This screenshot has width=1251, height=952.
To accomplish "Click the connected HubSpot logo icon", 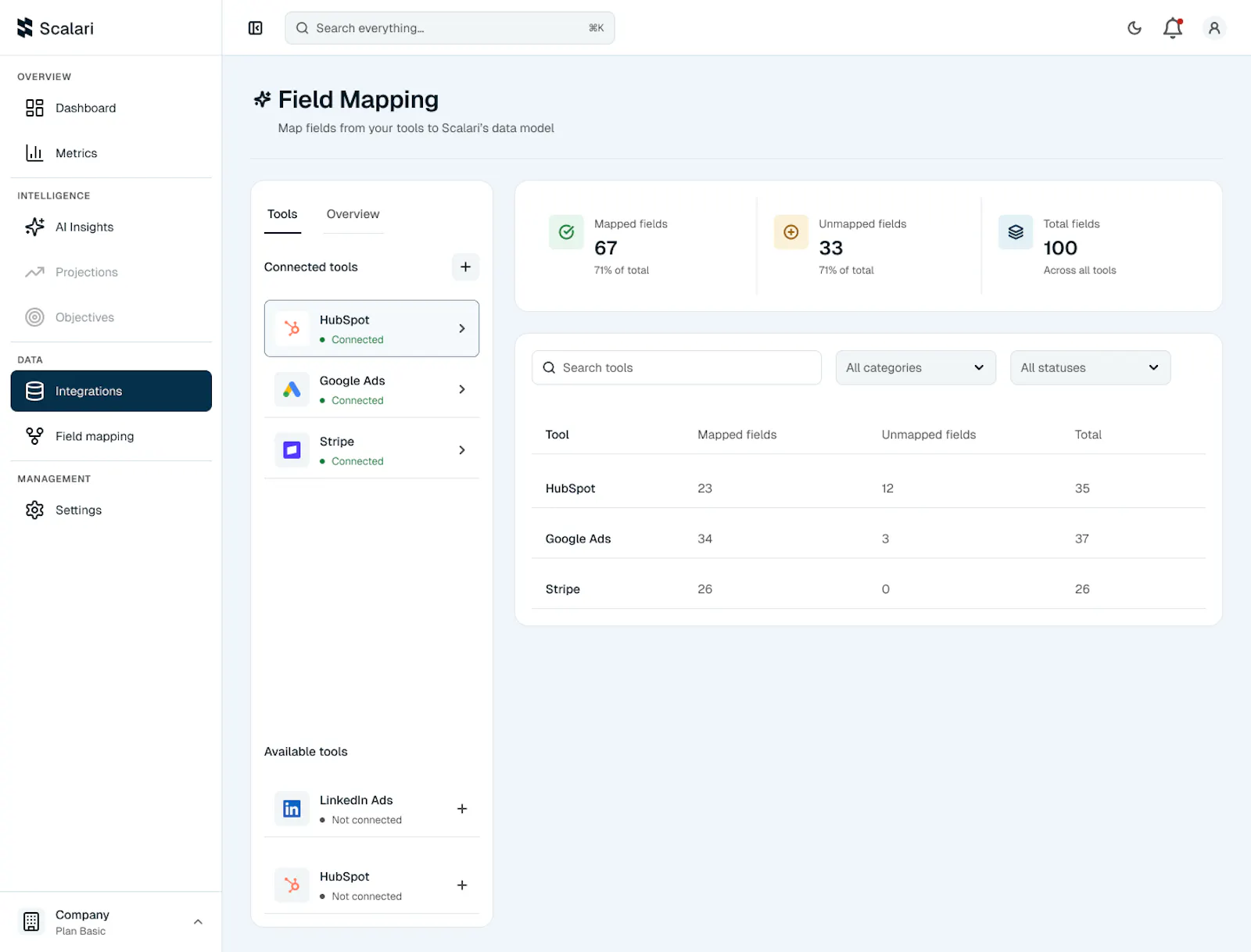I will pyautogui.click(x=292, y=328).
